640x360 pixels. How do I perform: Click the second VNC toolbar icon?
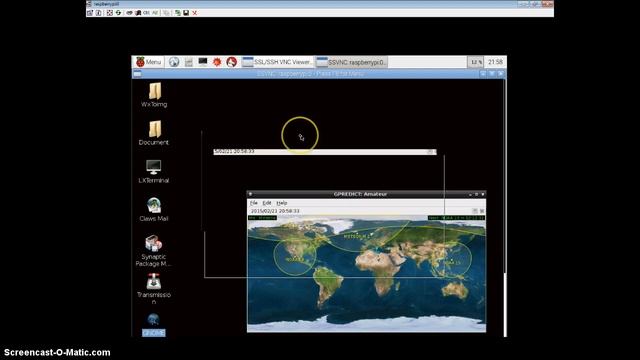(99, 13)
